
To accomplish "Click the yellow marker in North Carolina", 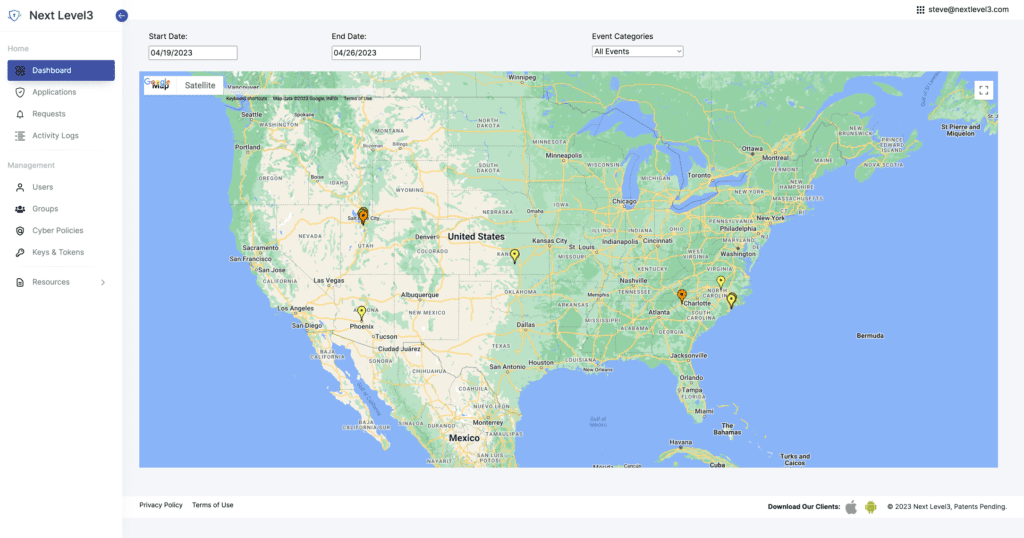I will (x=721, y=283).
